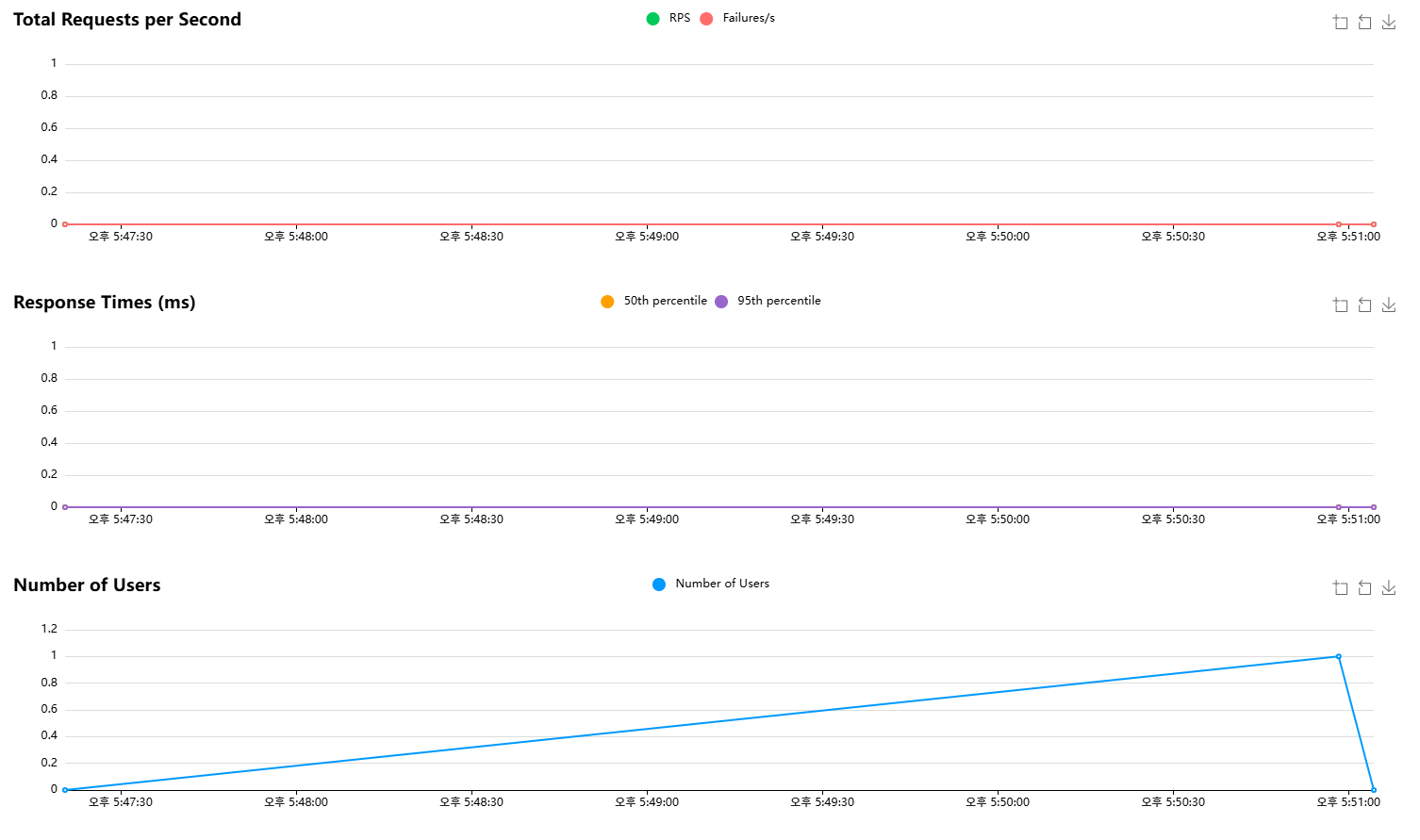Click the orange 50th percentile legend dot

pyautogui.click(x=607, y=302)
